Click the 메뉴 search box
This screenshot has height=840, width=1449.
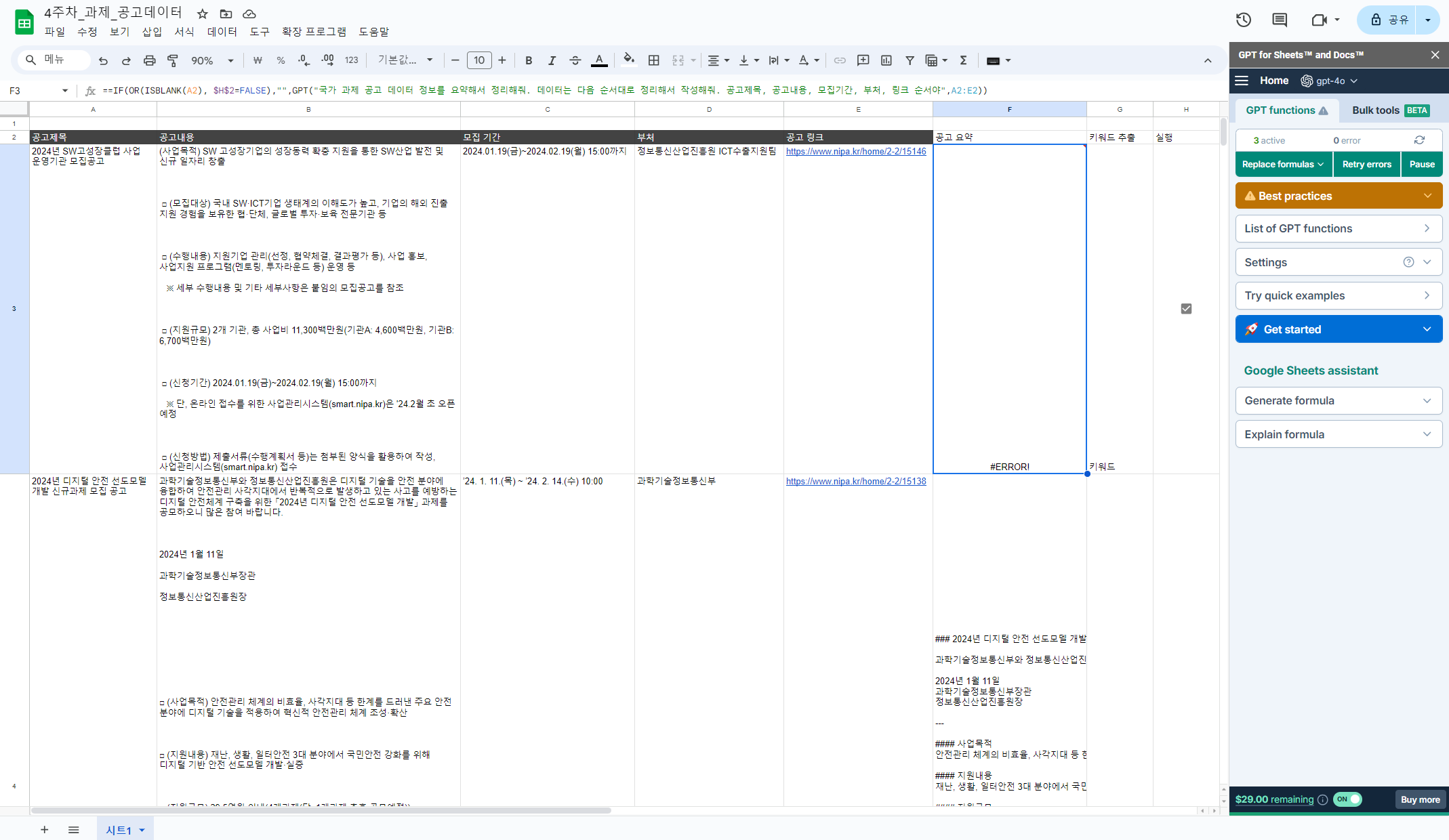pyautogui.click(x=54, y=60)
